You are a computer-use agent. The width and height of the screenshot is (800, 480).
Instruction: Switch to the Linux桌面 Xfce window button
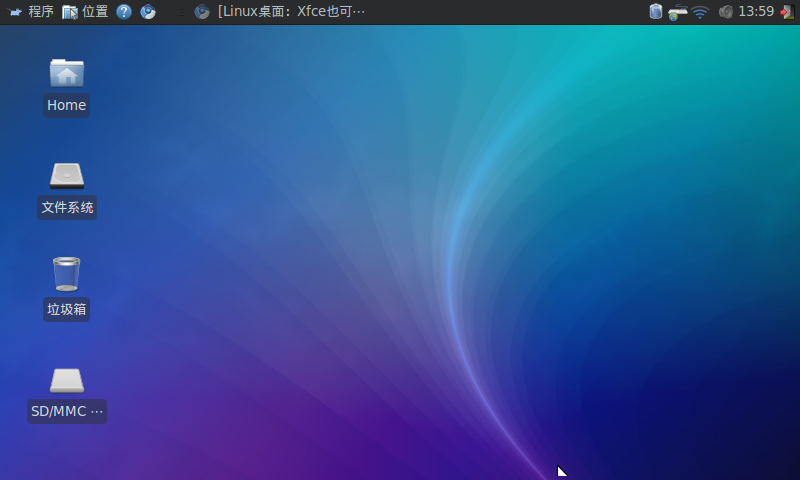(280, 11)
